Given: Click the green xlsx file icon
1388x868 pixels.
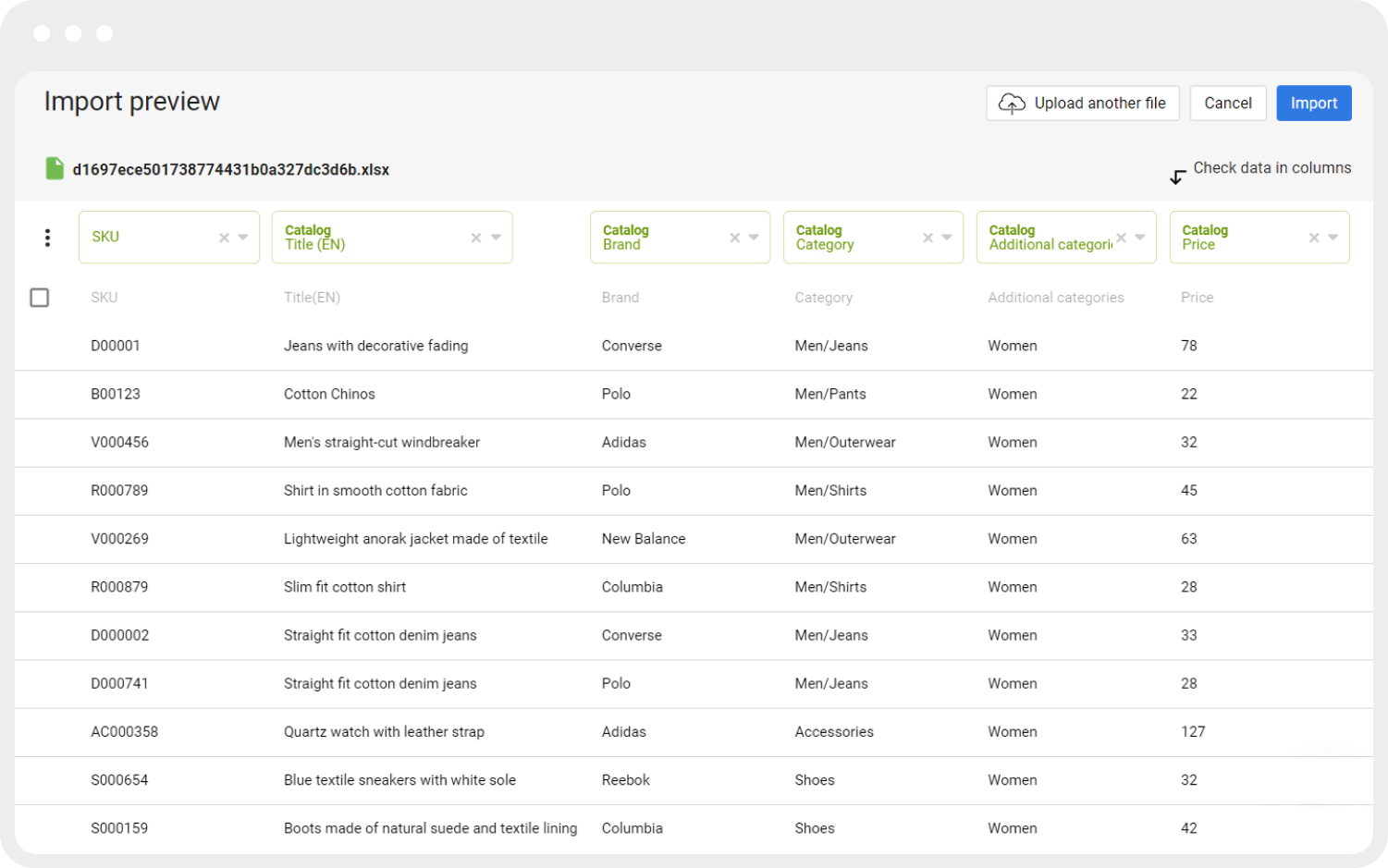Looking at the screenshot, I should 55,168.
